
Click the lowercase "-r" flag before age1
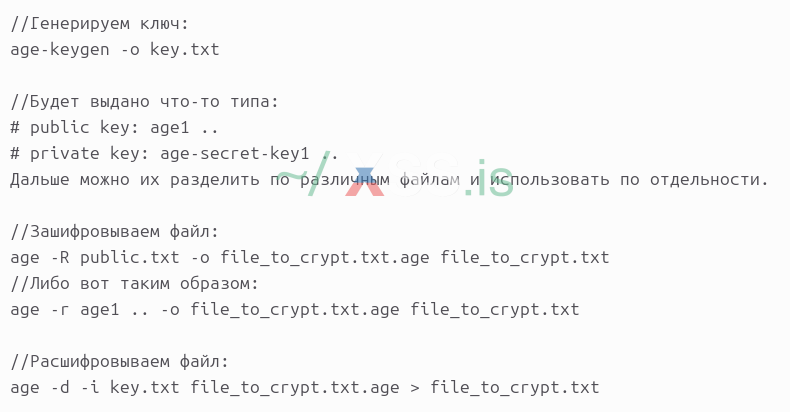[60, 309]
